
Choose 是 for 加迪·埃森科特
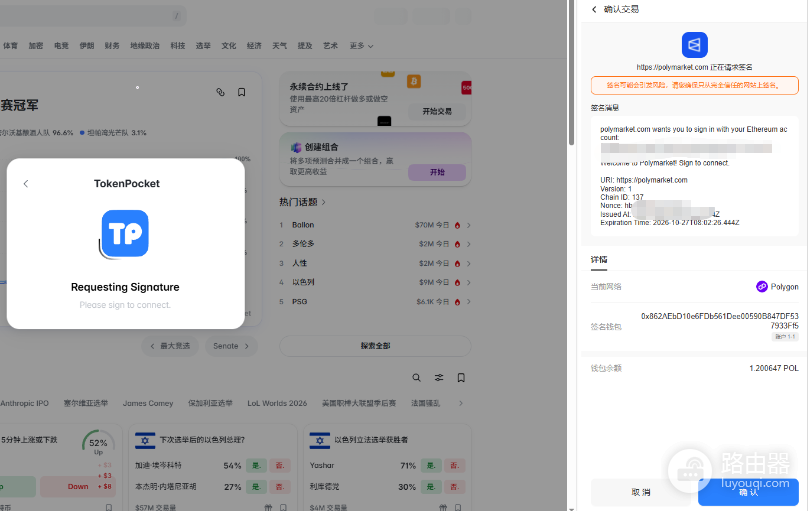tap(256, 465)
